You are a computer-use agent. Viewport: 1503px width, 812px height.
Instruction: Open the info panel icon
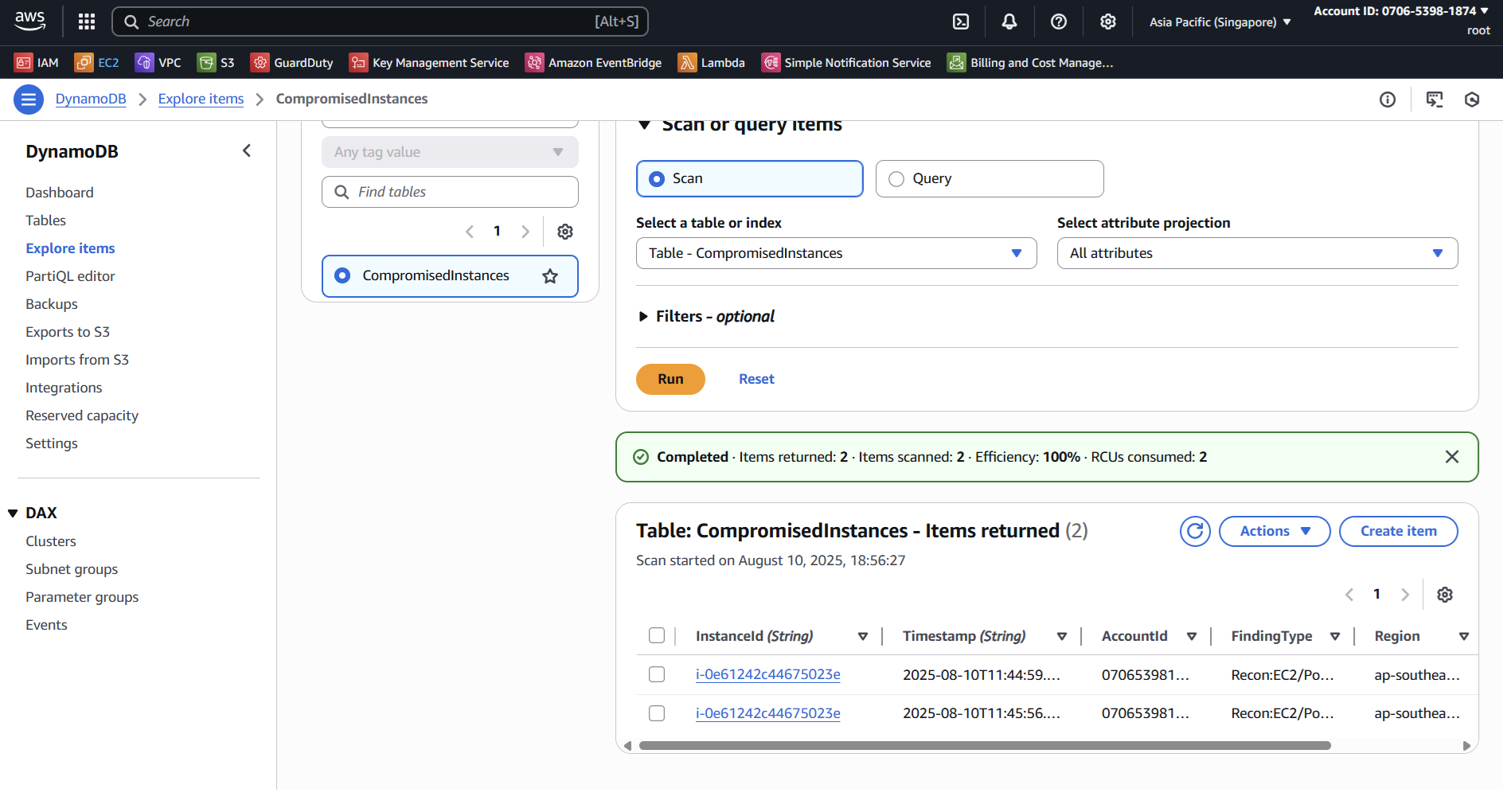[x=1388, y=100]
